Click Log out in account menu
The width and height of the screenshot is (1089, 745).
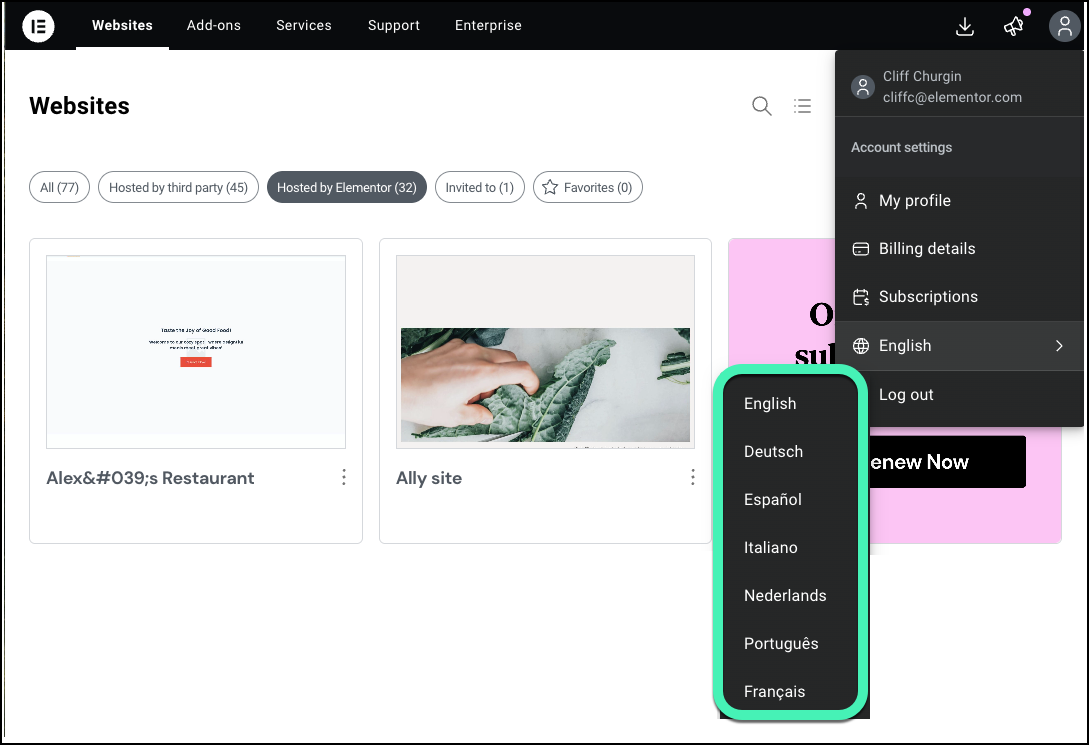(906, 395)
